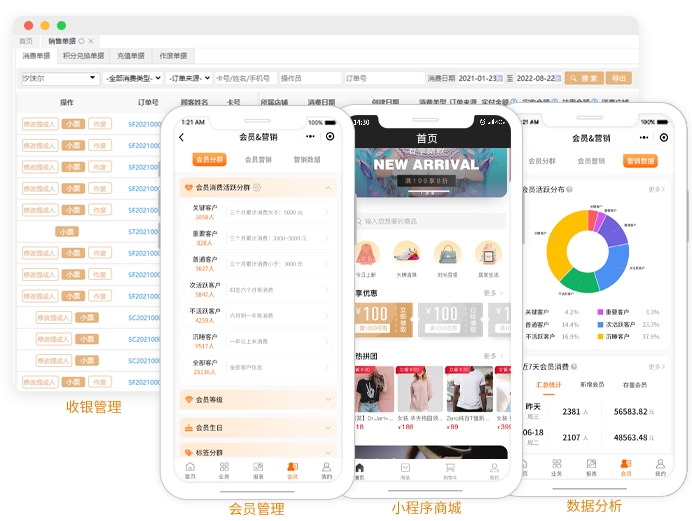Open the 全部消费类型 dropdown
Screen dimensions: 692x521
[x=133, y=79]
